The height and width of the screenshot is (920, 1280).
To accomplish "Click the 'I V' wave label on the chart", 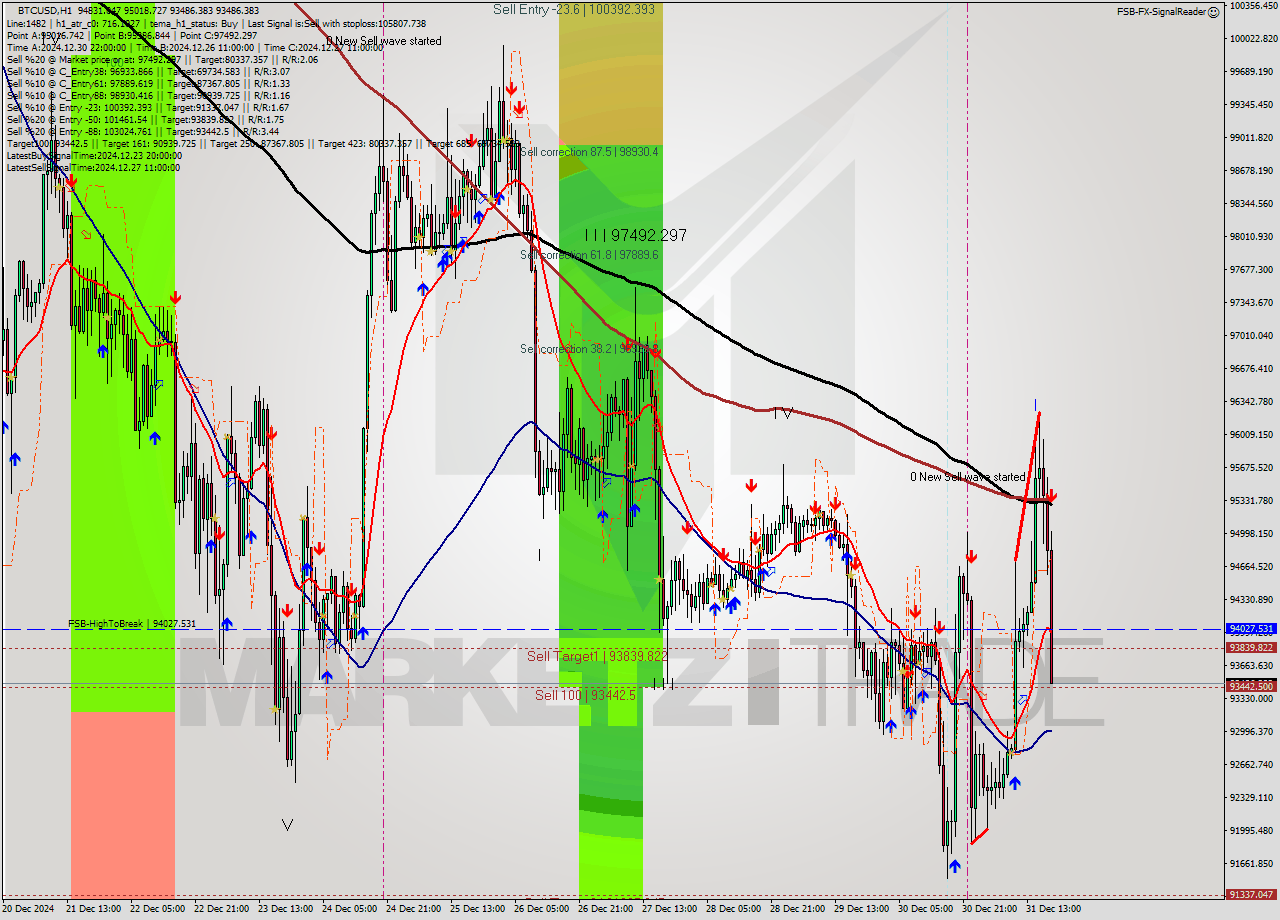I will [x=783, y=412].
